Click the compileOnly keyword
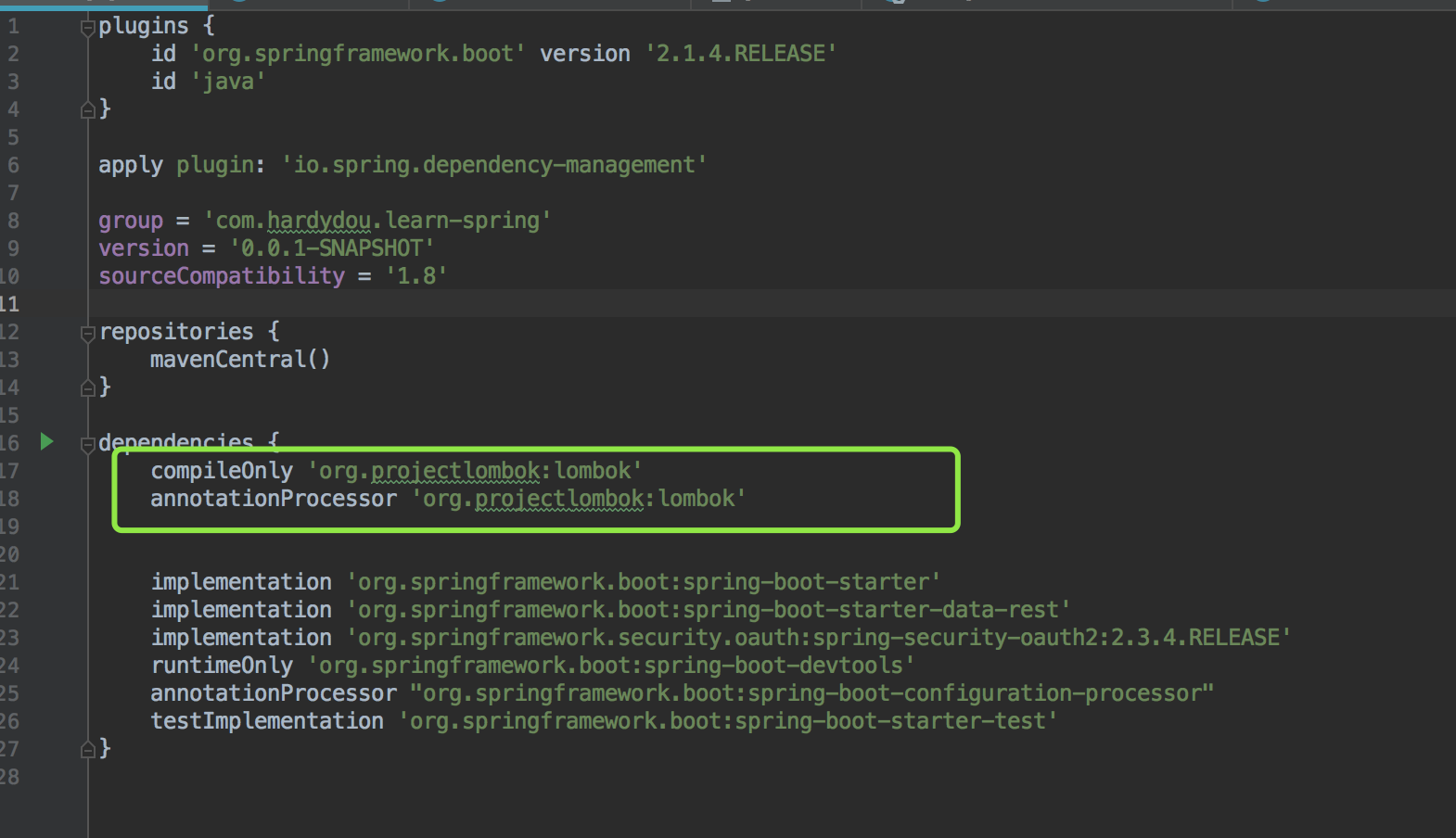The image size is (1456, 838). (x=222, y=471)
